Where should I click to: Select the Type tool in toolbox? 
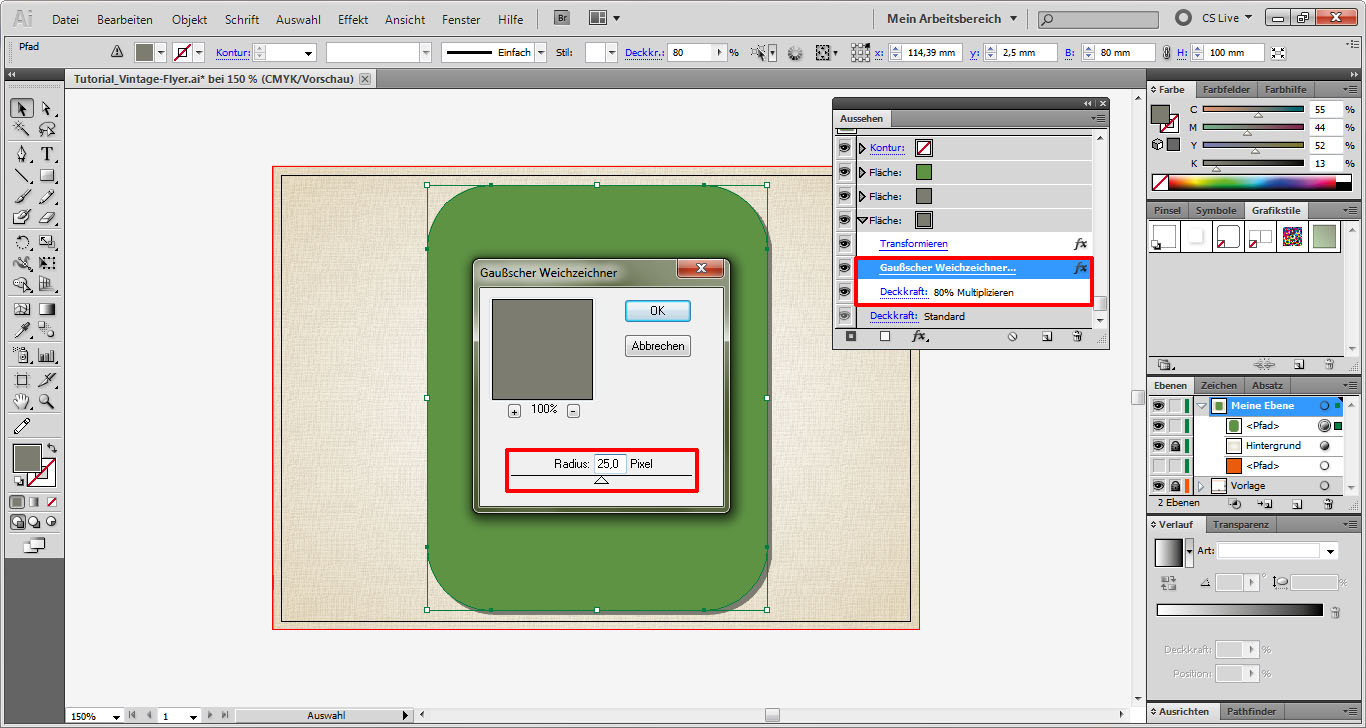point(46,154)
